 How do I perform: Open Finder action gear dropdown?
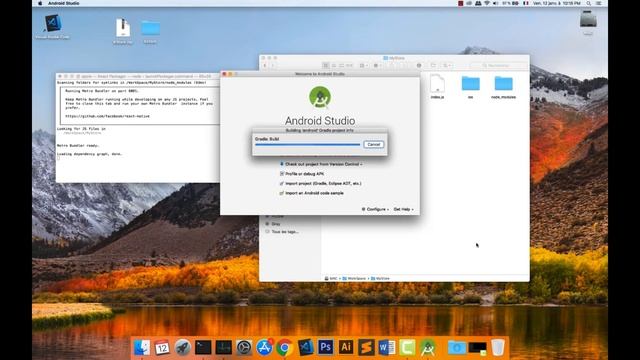tap(377, 65)
